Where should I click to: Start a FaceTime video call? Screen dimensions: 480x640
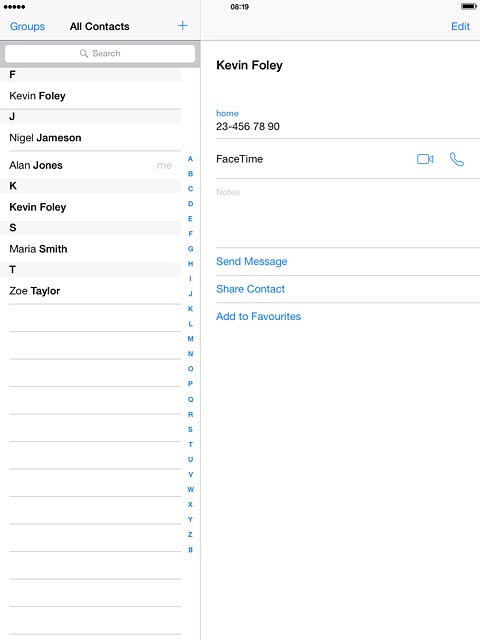click(425, 159)
